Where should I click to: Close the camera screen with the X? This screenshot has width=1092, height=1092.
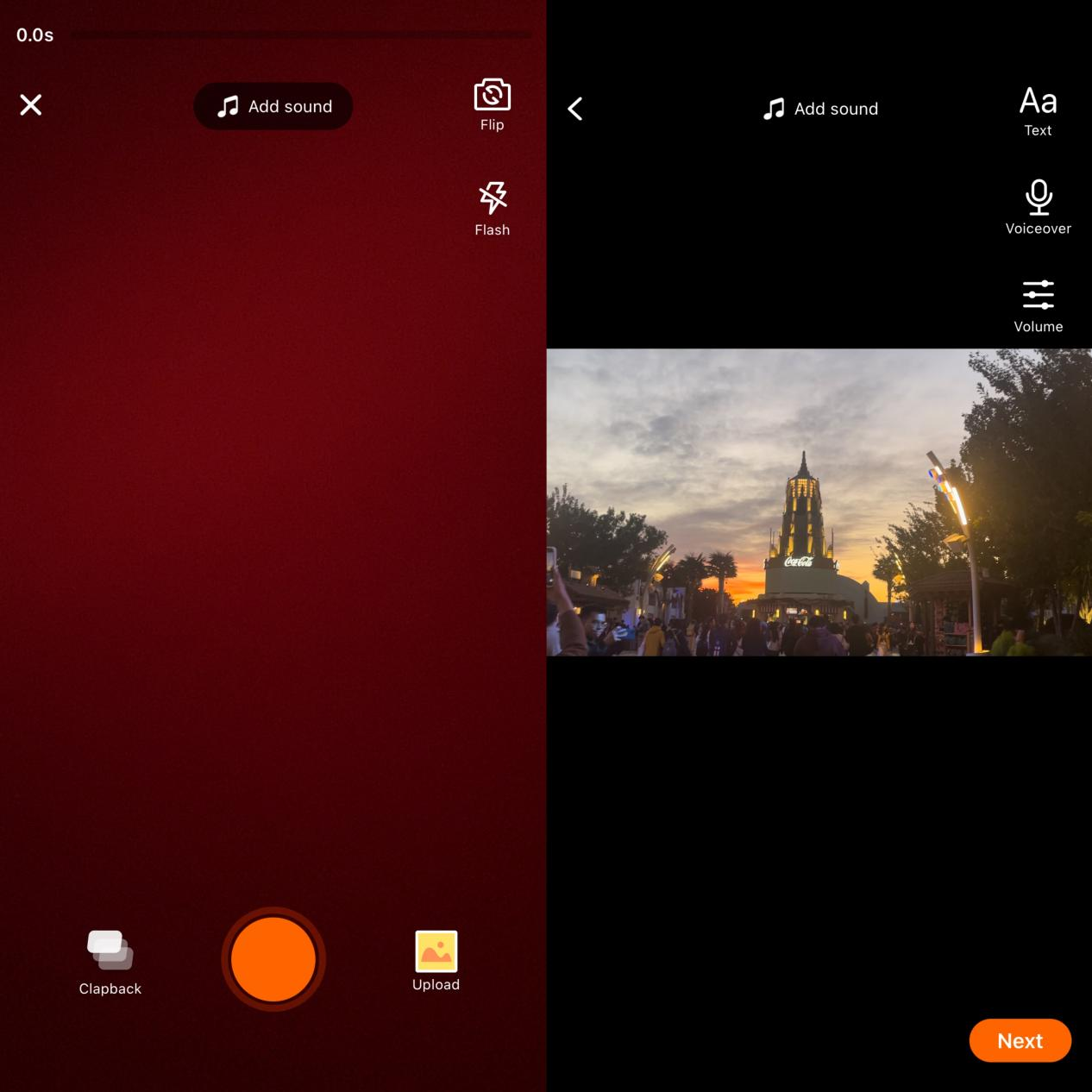[x=31, y=105]
